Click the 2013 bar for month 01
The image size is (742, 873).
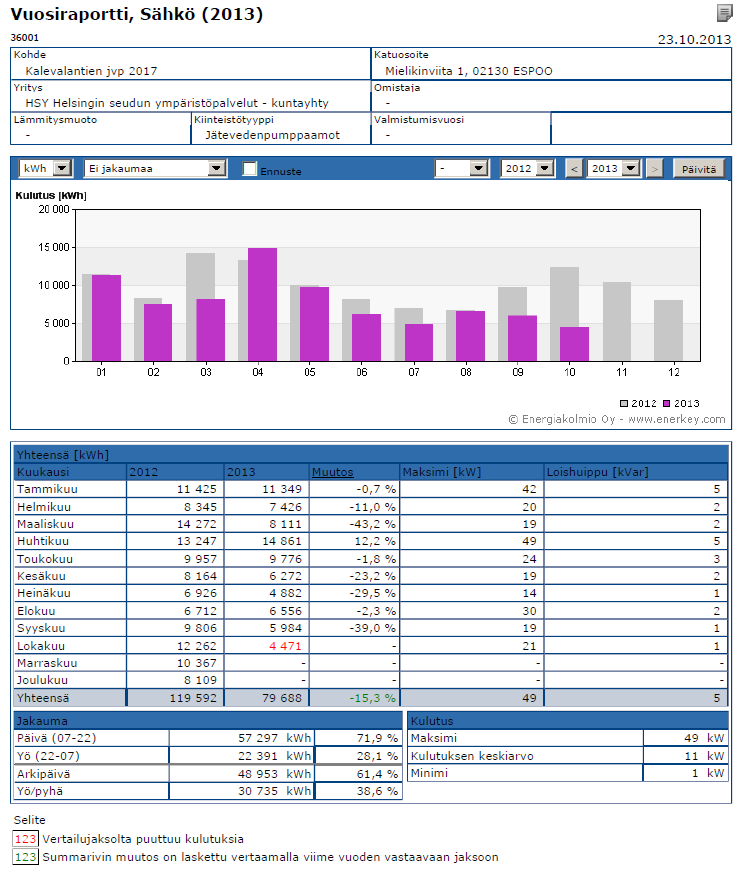coord(106,318)
